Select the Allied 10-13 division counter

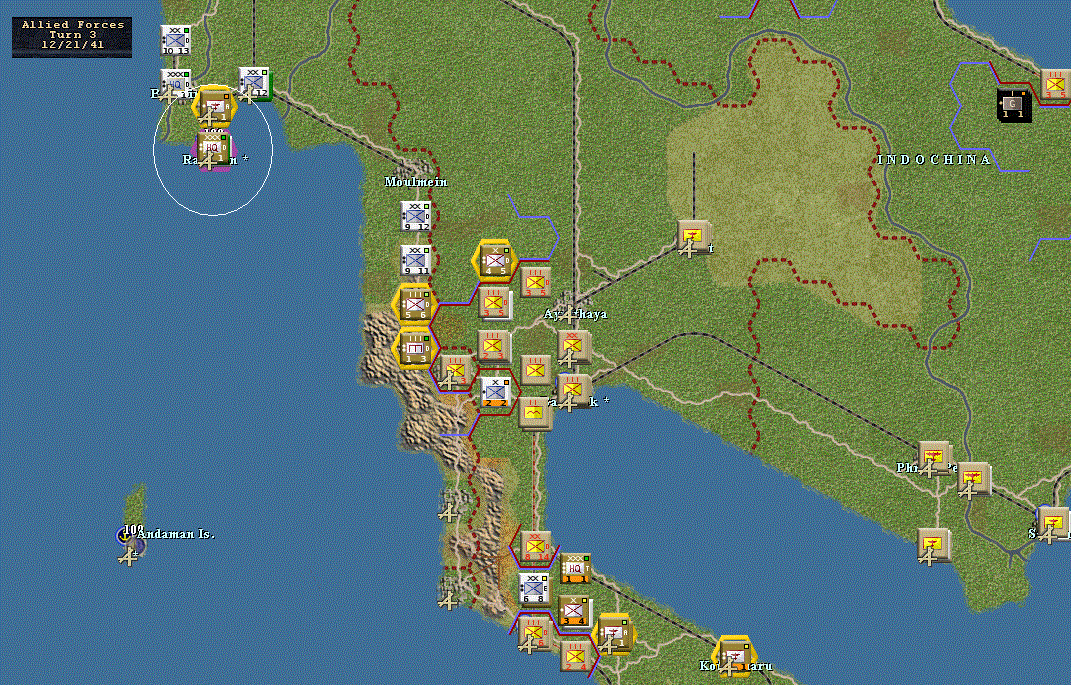(176, 40)
